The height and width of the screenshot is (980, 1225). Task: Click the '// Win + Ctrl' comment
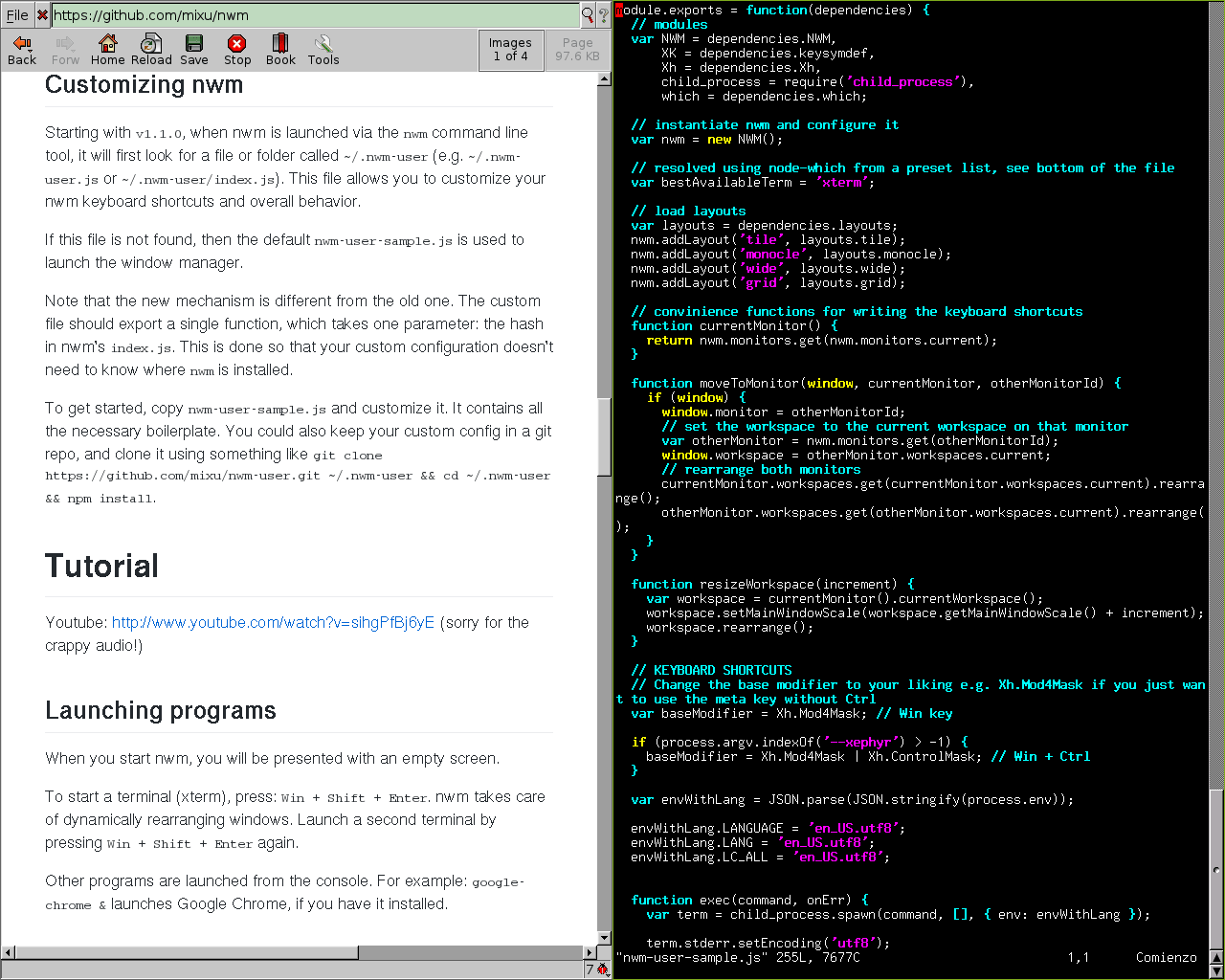coord(1040,757)
